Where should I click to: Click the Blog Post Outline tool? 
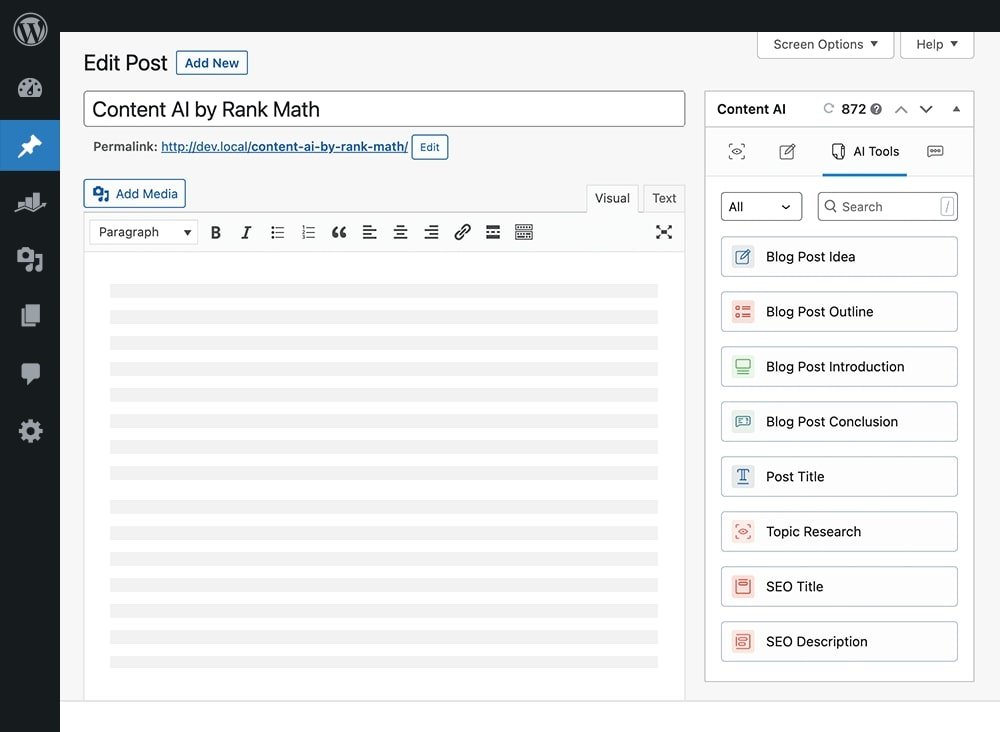[838, 311]
